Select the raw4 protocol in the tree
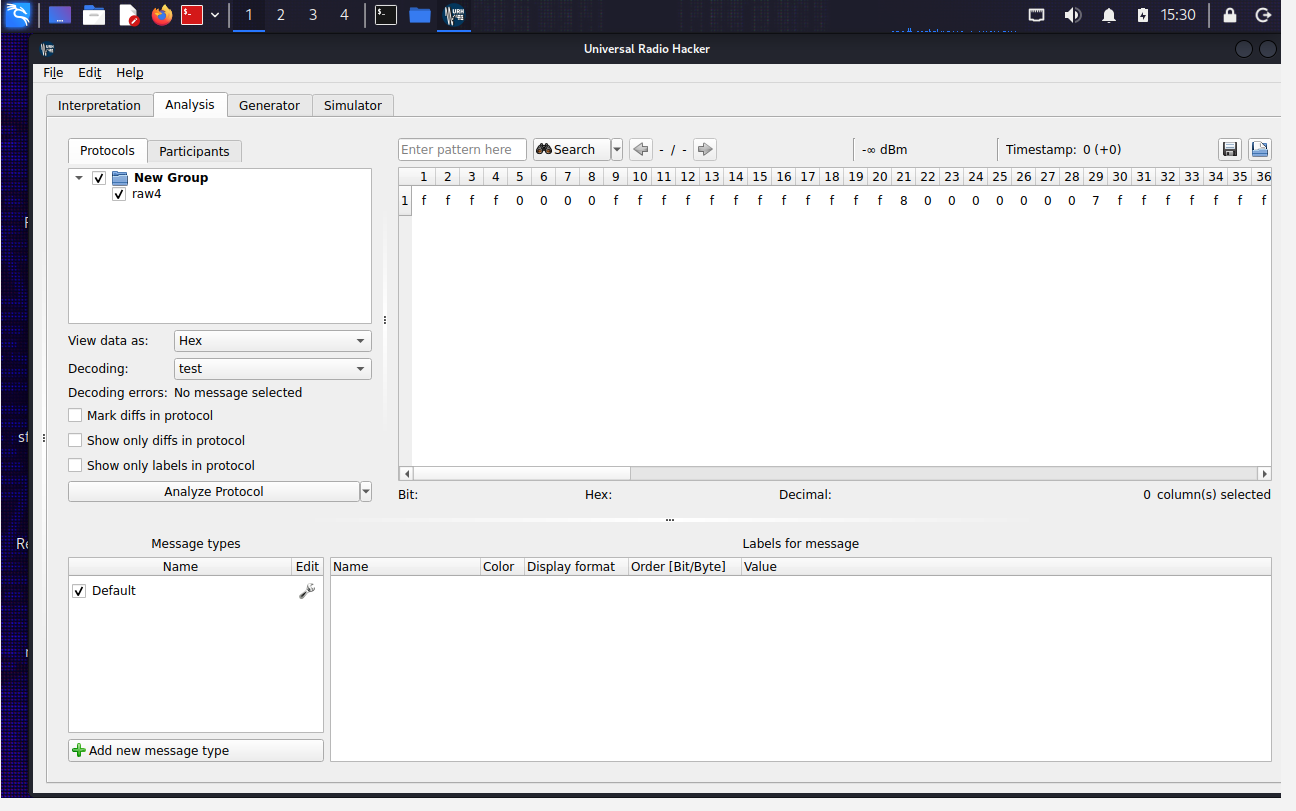Screen dimensions: 1296x811 (x=146, y=194)
